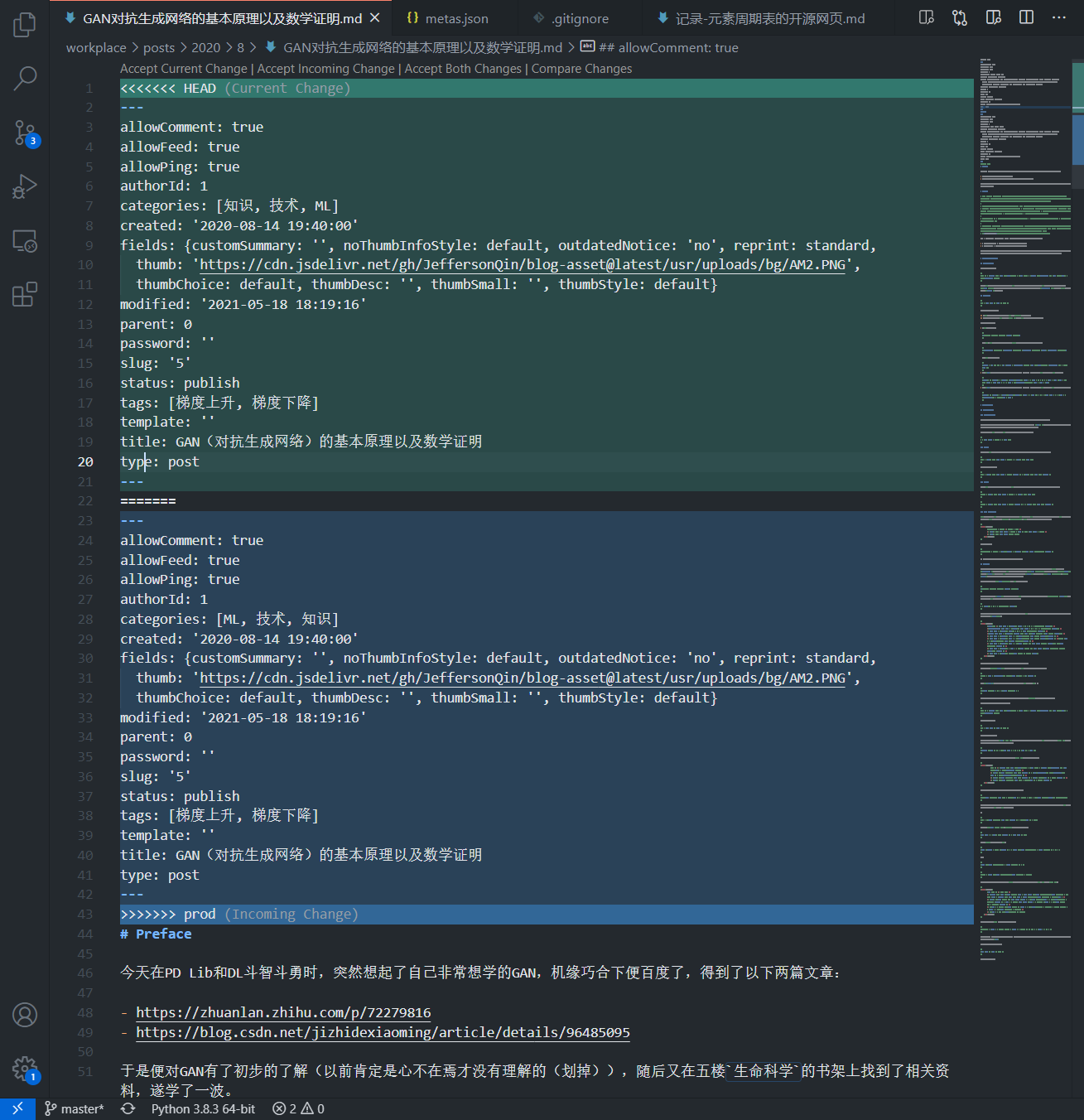Select the Python 3.8.3 interpreter
Screen dimensions: 1084x1120
[x=202, y=1108]
